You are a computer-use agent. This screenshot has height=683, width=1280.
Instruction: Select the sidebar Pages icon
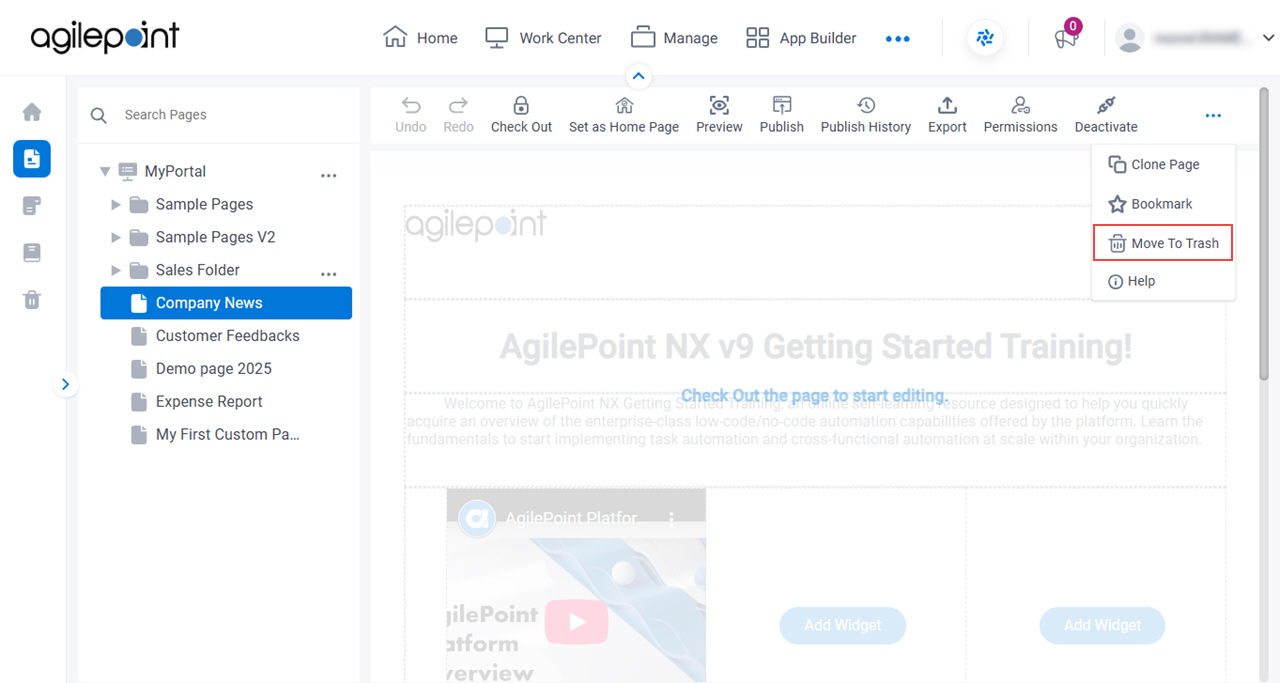point(32,159)
